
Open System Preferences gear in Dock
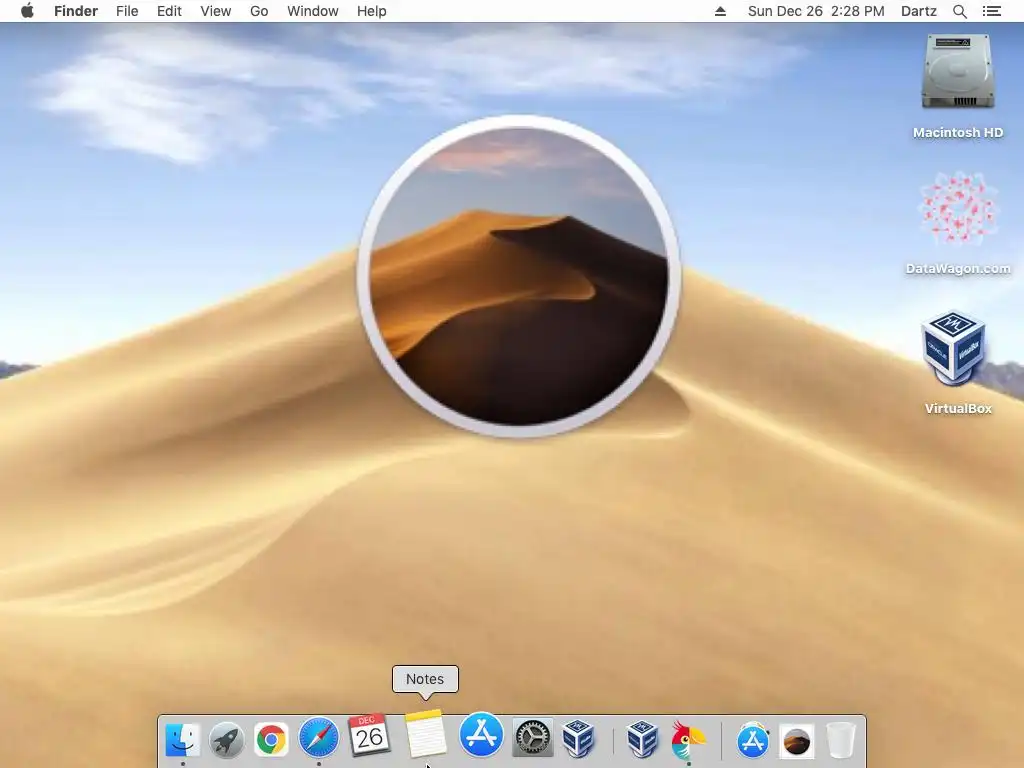(x=532, y=738)
